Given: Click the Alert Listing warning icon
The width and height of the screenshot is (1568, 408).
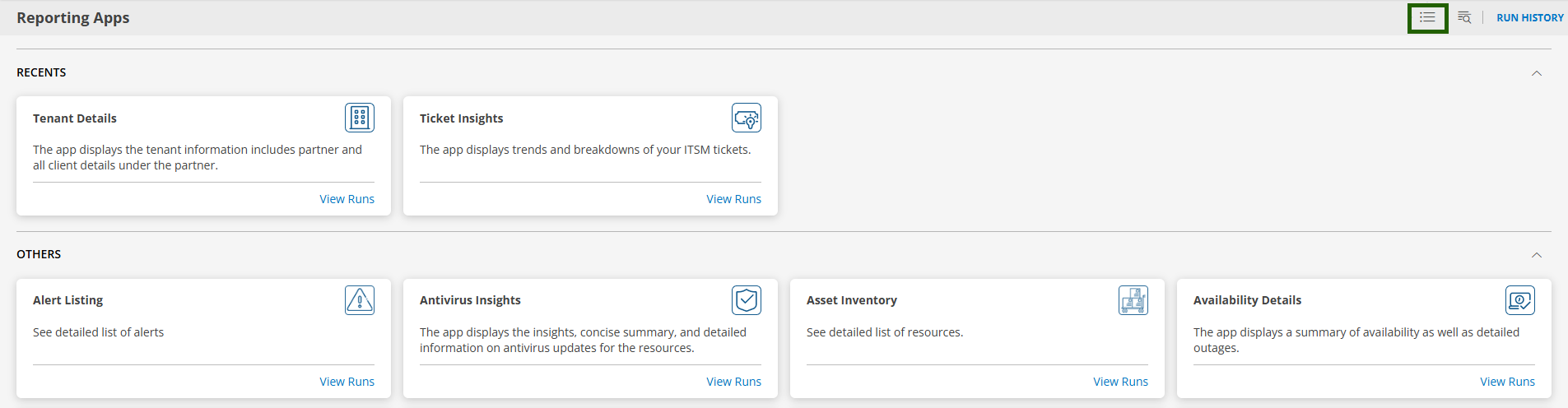Looking at the screenshot, I should (360, 300).
